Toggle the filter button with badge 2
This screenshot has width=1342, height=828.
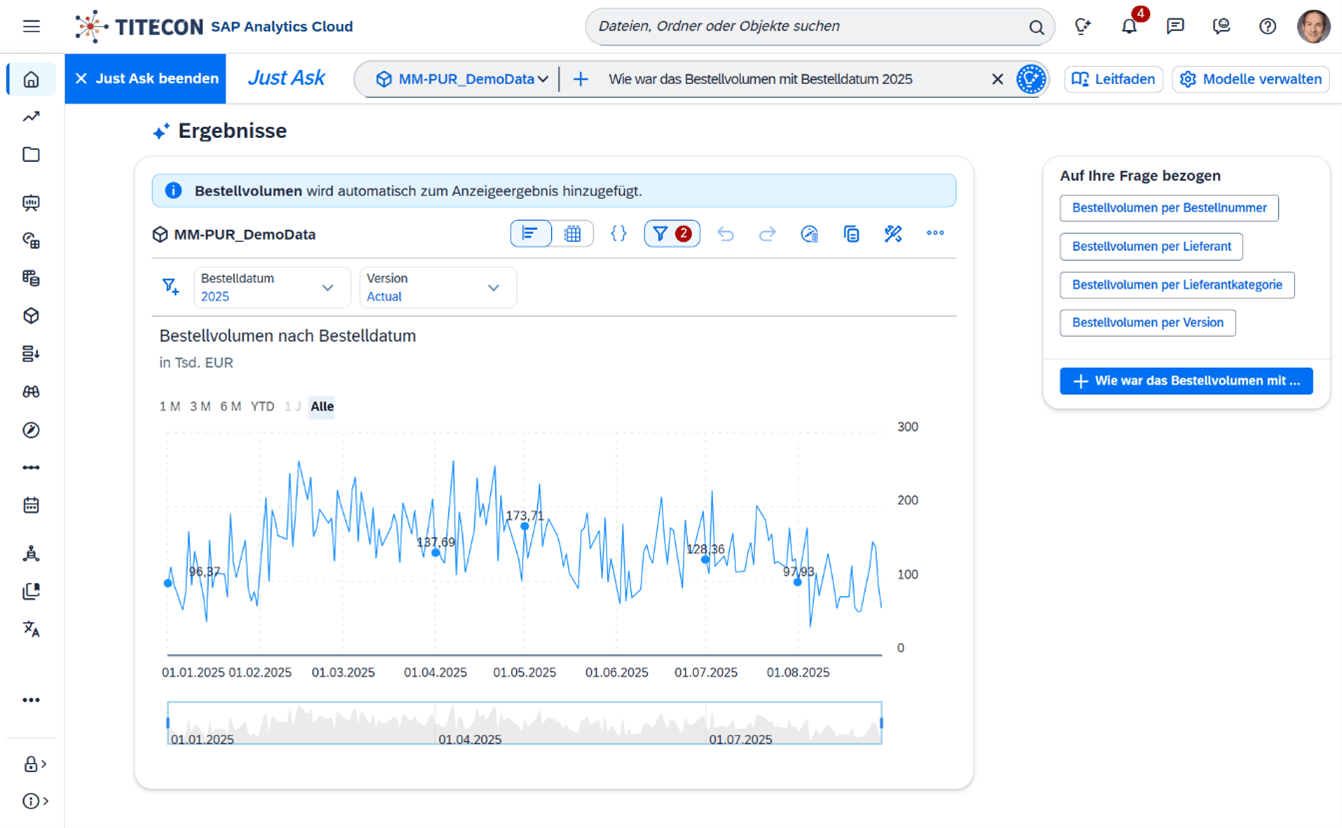pyautogui.click(x=671, y=234)
